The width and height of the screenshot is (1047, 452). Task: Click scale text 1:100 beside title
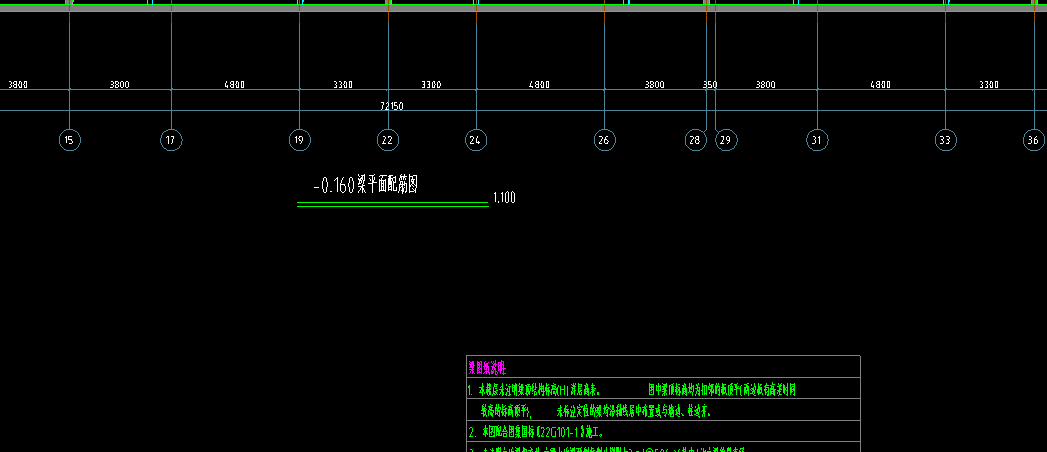[x=504, y=198]
